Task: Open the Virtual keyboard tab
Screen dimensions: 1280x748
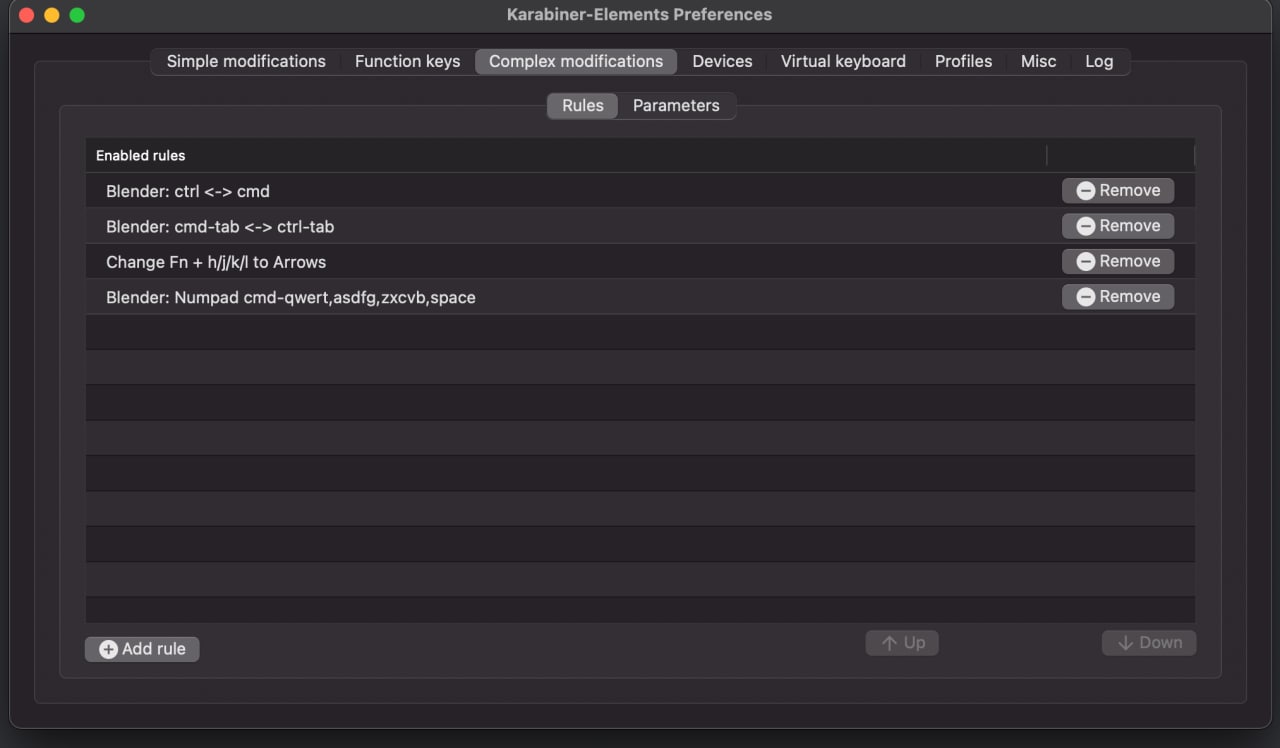Action: (843, 61)
